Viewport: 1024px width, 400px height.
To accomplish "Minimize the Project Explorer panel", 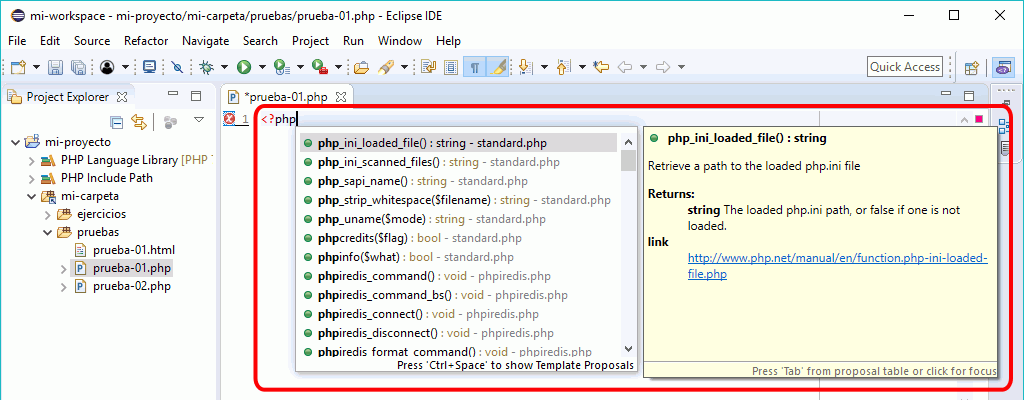I will point(173,95).
